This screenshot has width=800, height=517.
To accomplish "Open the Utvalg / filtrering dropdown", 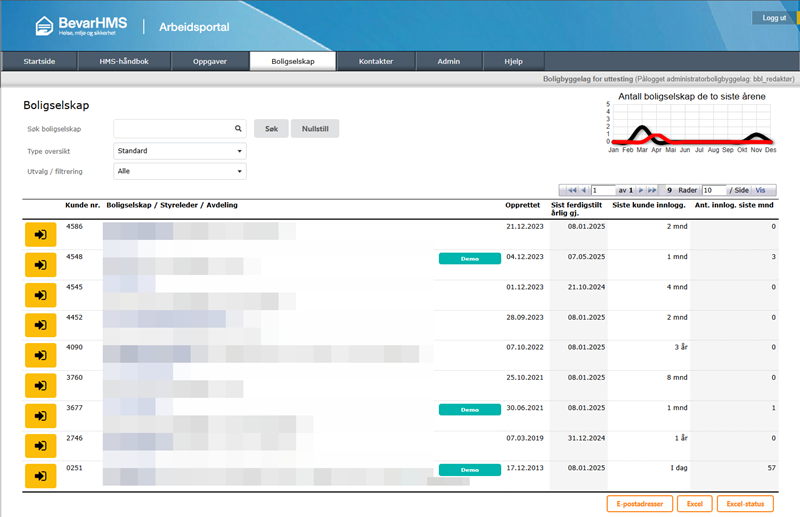I will tap(180, 171).
